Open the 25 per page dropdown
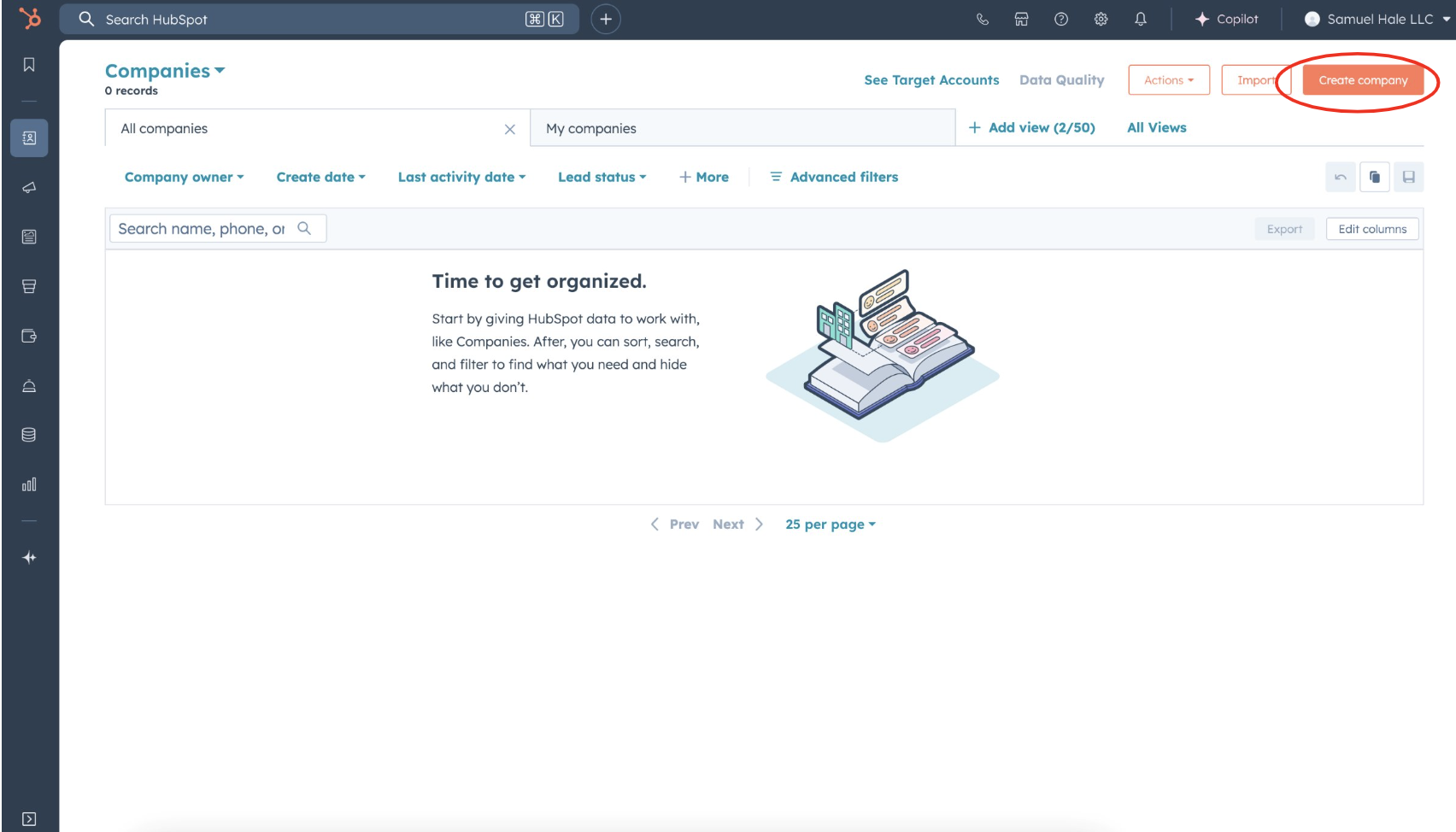Viewport: 1456px width, 832px height. [x=831, y=524]
